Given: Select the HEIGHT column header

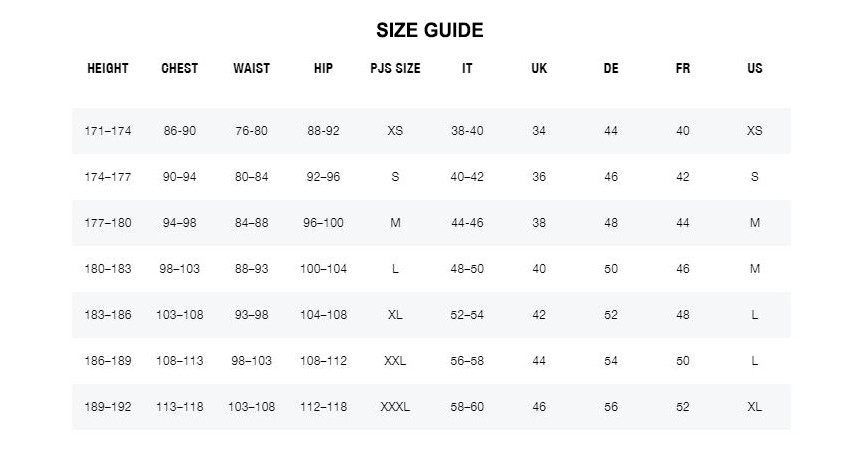Looking at the screenshot, I should (x=108, y=69).
